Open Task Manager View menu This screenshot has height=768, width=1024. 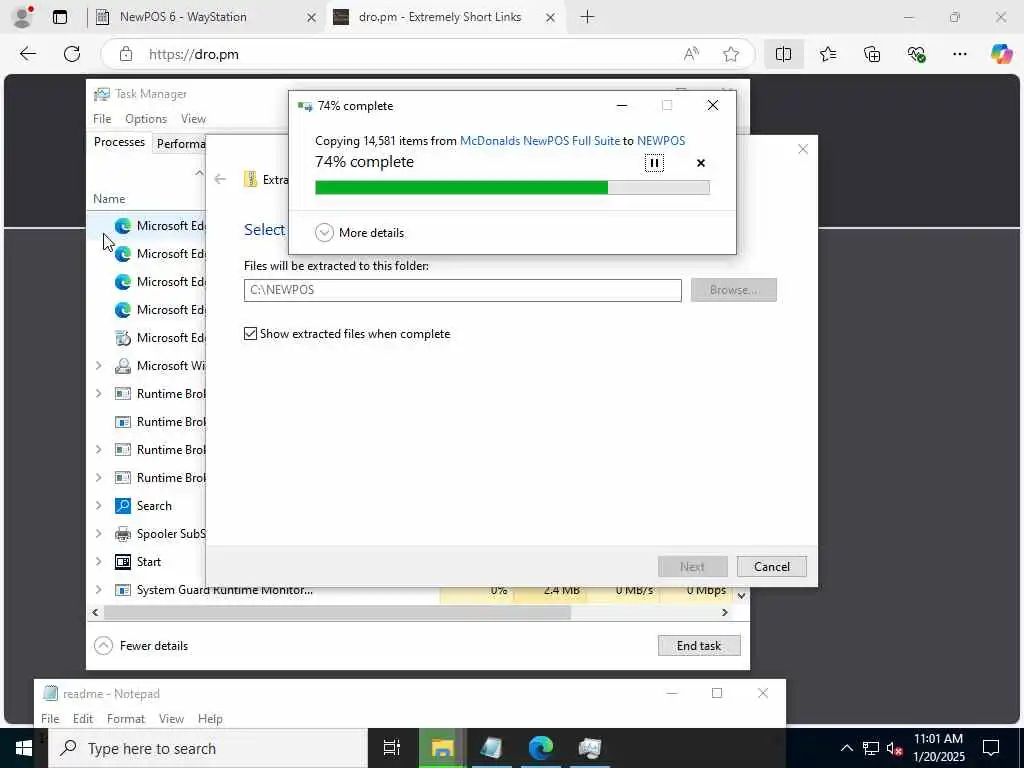click(x=193, y=119)
